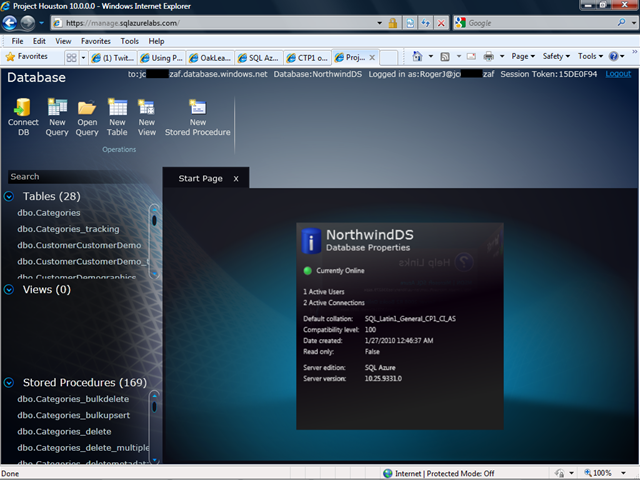Go back with browser Back button
The width and height of the screenshot is (640, 480).
[9, 23]
